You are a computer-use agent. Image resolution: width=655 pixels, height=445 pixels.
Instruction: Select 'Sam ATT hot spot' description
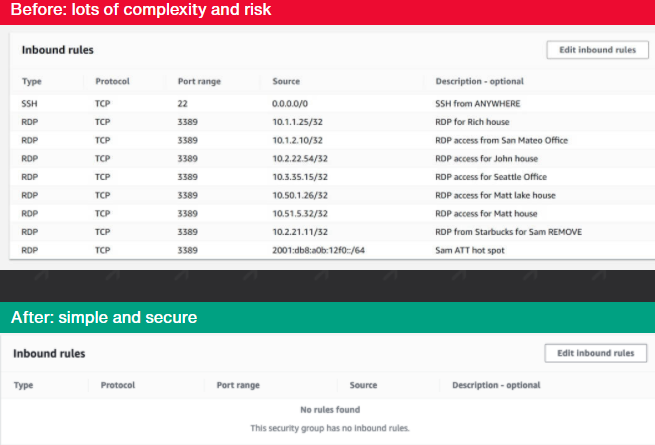click(470, 250)
